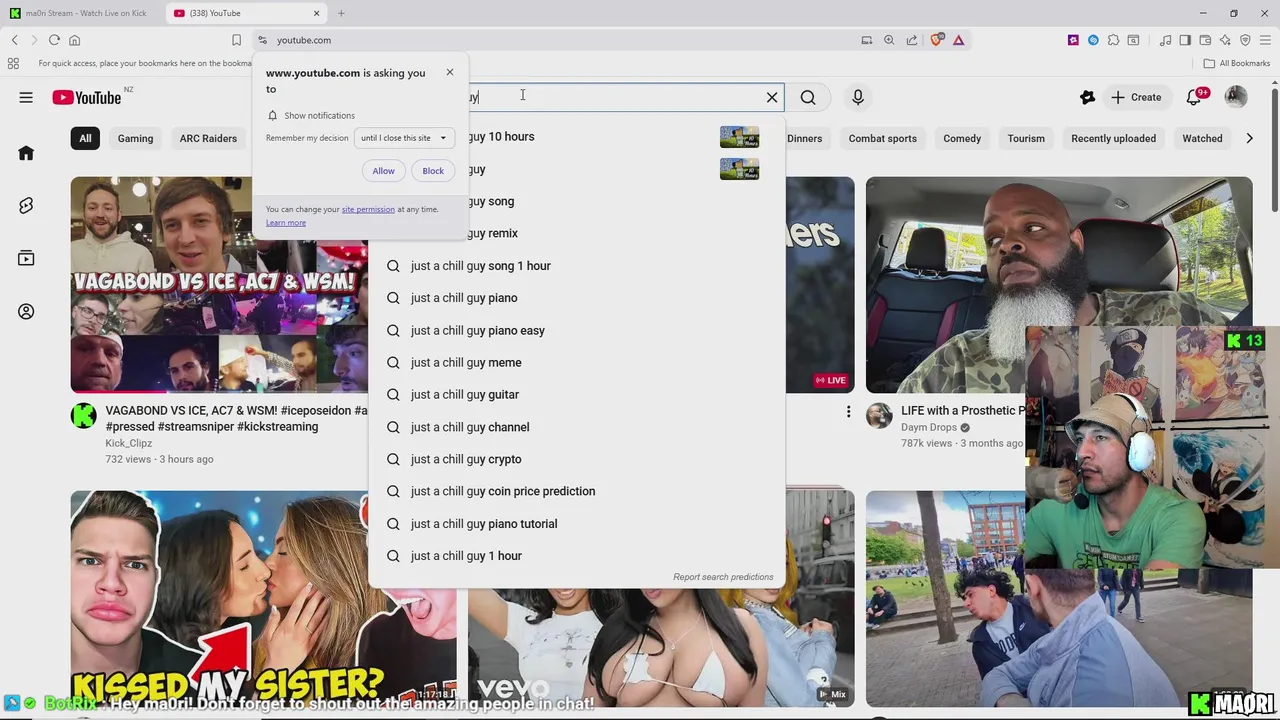Image resolution: width=1280 pixels, height=720 pixels.
Task: Click Report search predictions
Action: [723, 577]
